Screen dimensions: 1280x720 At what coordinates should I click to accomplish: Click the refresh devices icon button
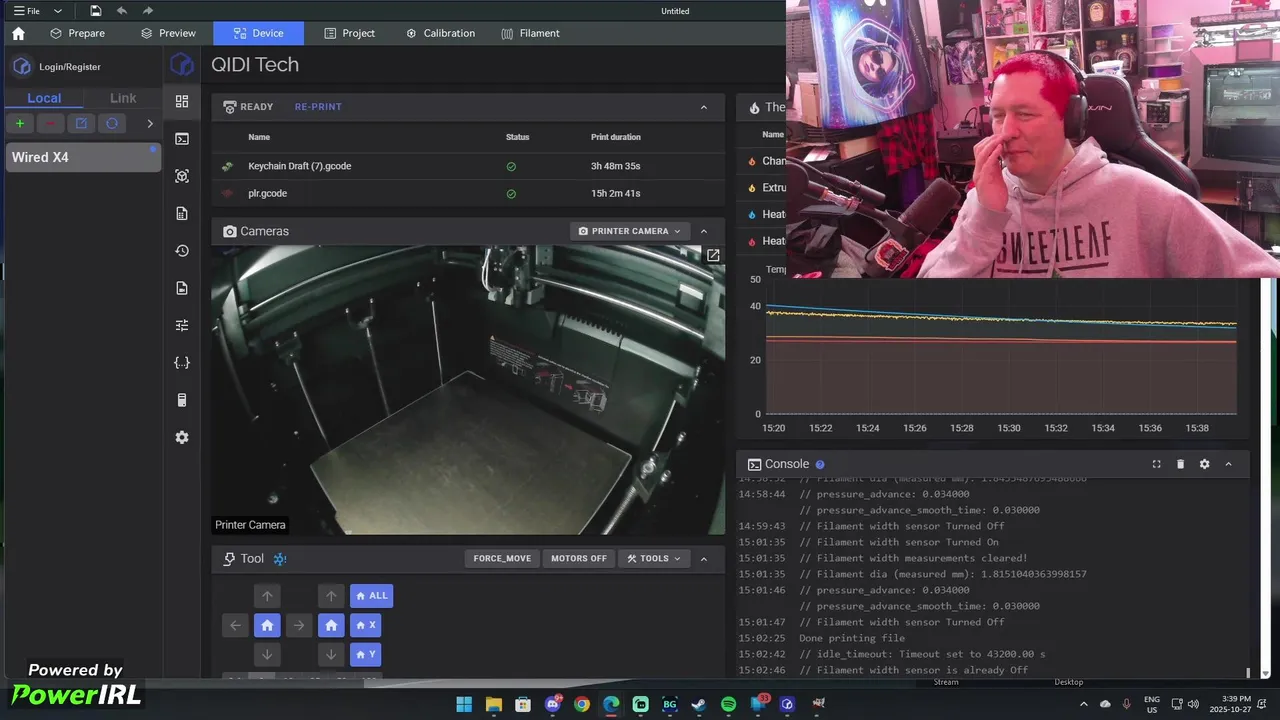tap(112, 123)
